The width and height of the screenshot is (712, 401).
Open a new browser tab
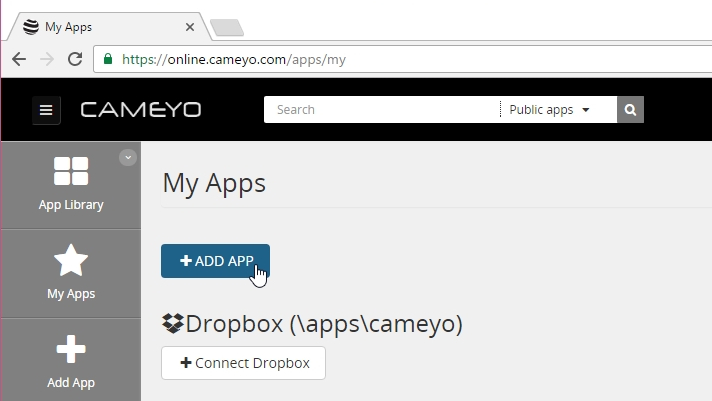click(x=227, y=28)
